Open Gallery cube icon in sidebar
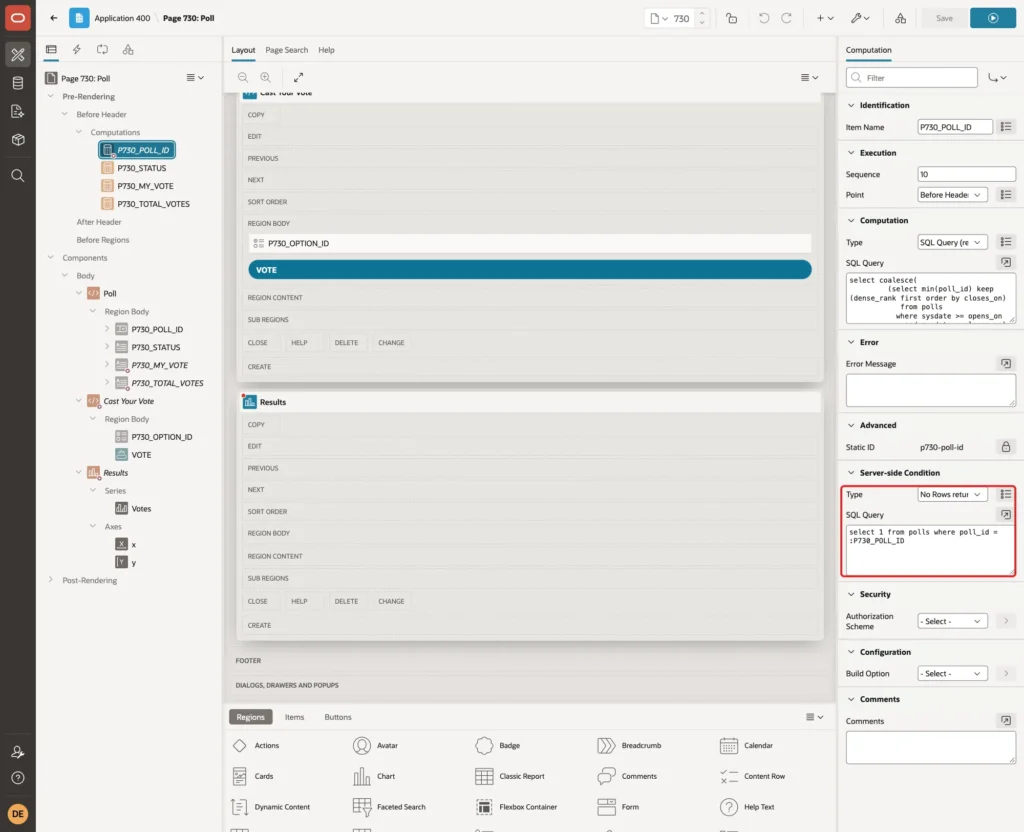This screenshot has height=832, width=1024. point(18,139)
